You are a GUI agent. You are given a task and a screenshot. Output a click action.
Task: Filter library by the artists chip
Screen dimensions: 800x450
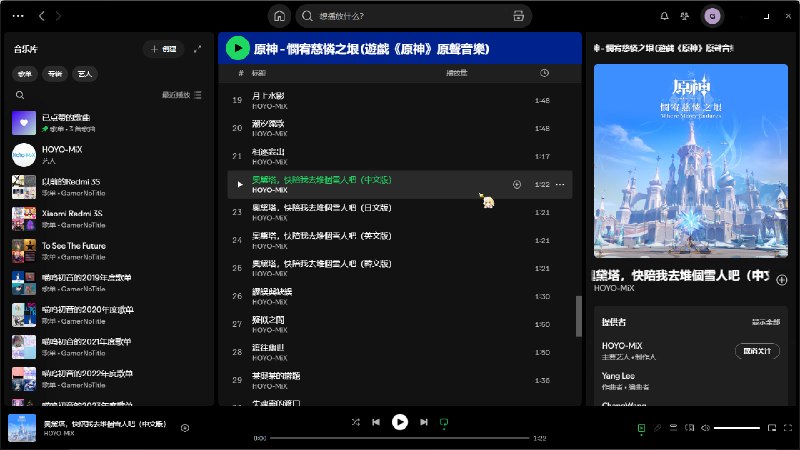(x=85, y=74)
